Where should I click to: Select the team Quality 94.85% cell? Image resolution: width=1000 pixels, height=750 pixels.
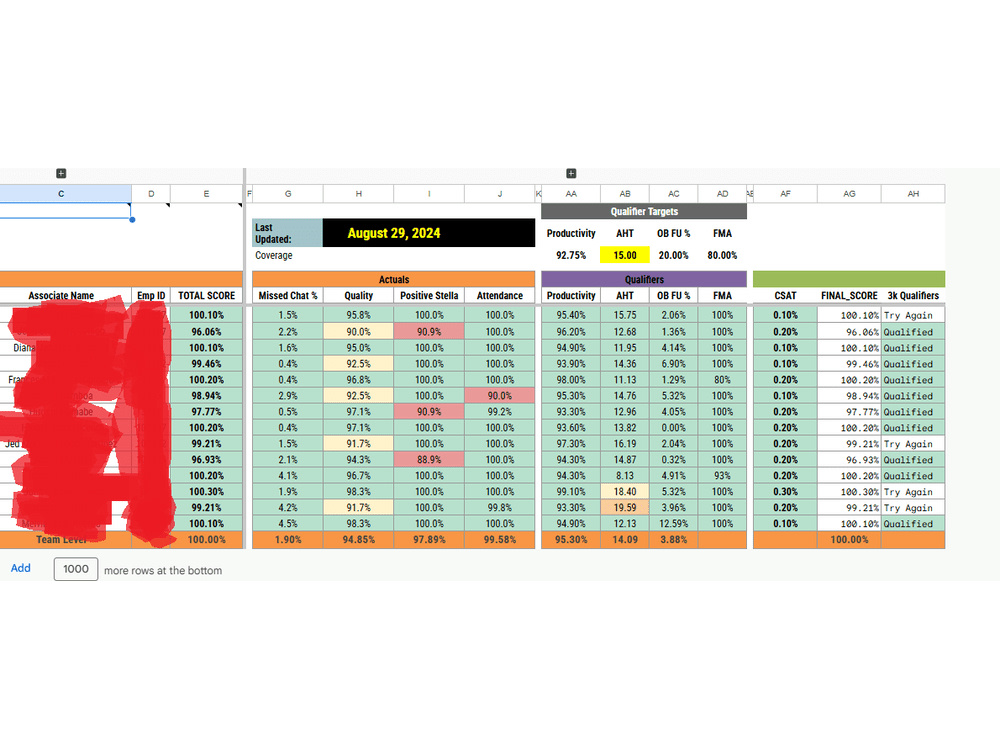(x=358, y=540)
